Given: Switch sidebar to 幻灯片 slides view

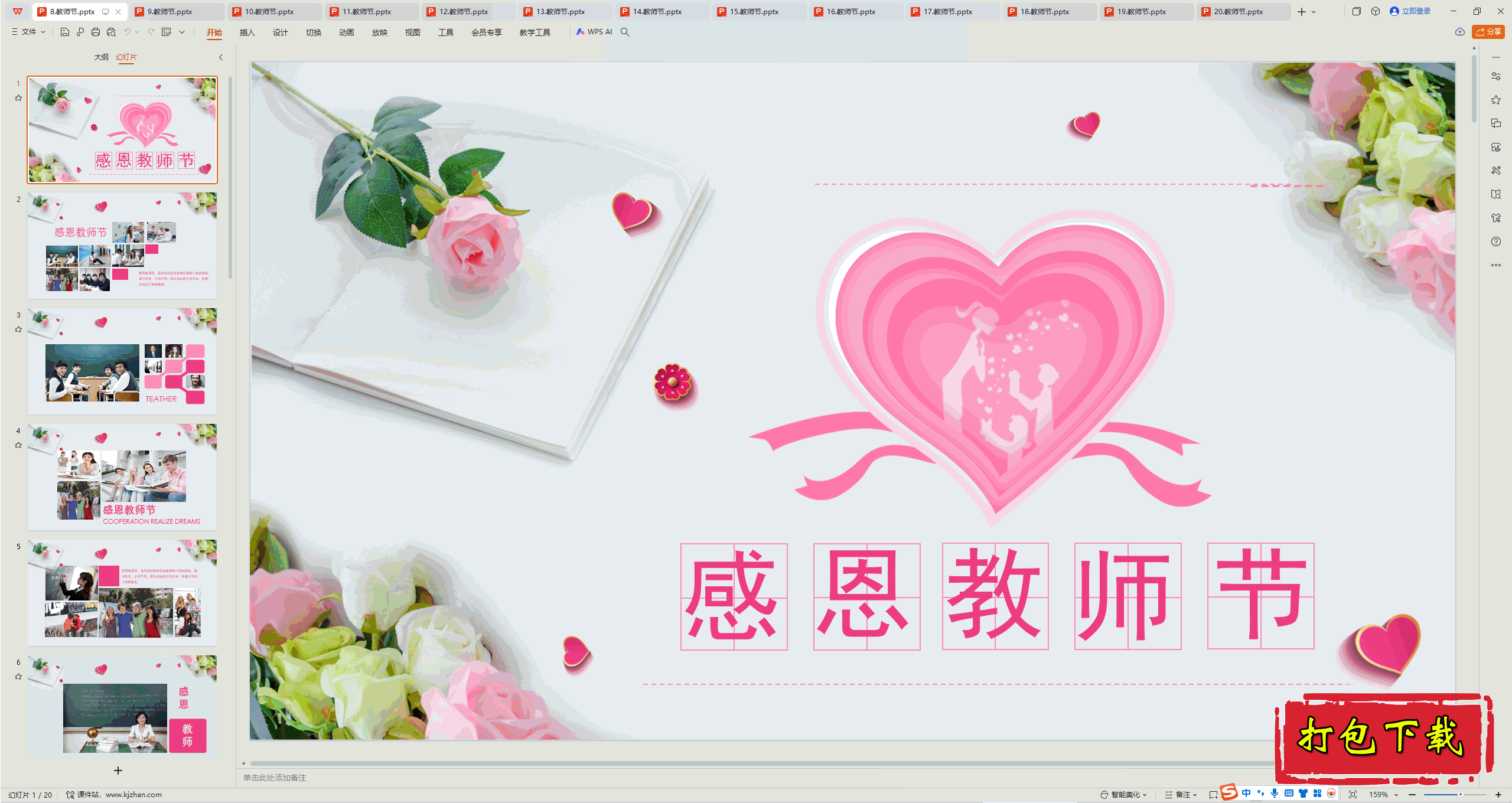Looking at the screenshot, I should point(126,57).
